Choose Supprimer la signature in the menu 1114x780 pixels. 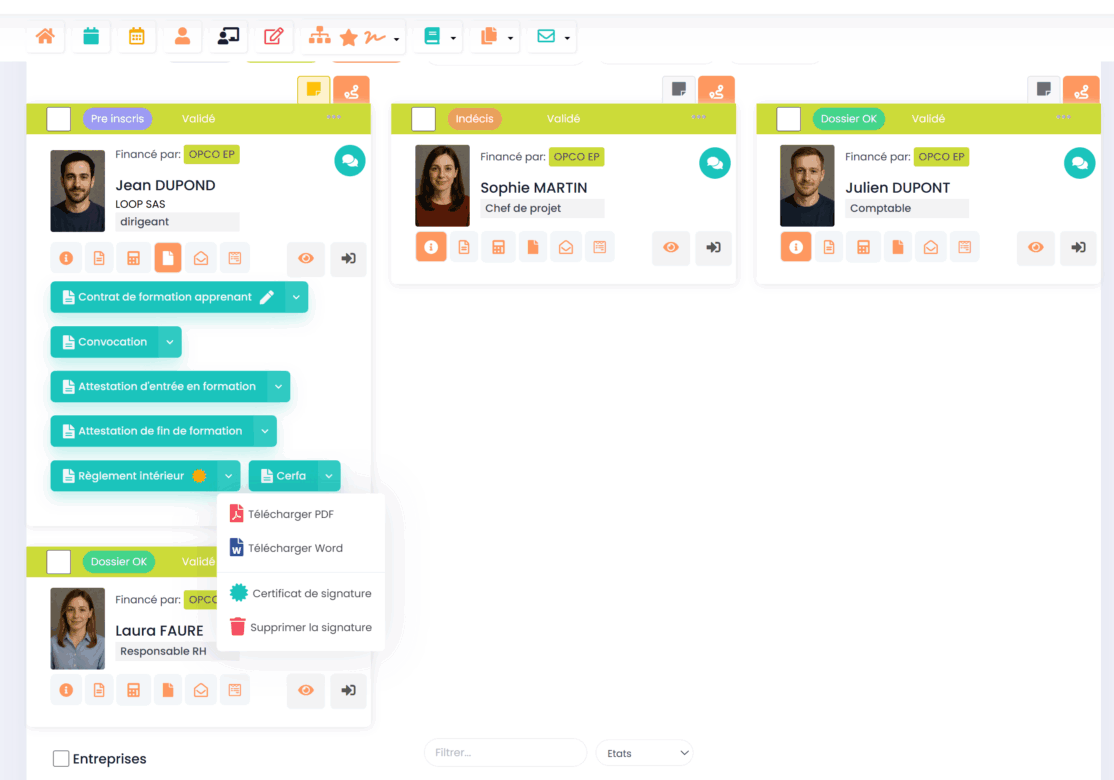(310, 627)
